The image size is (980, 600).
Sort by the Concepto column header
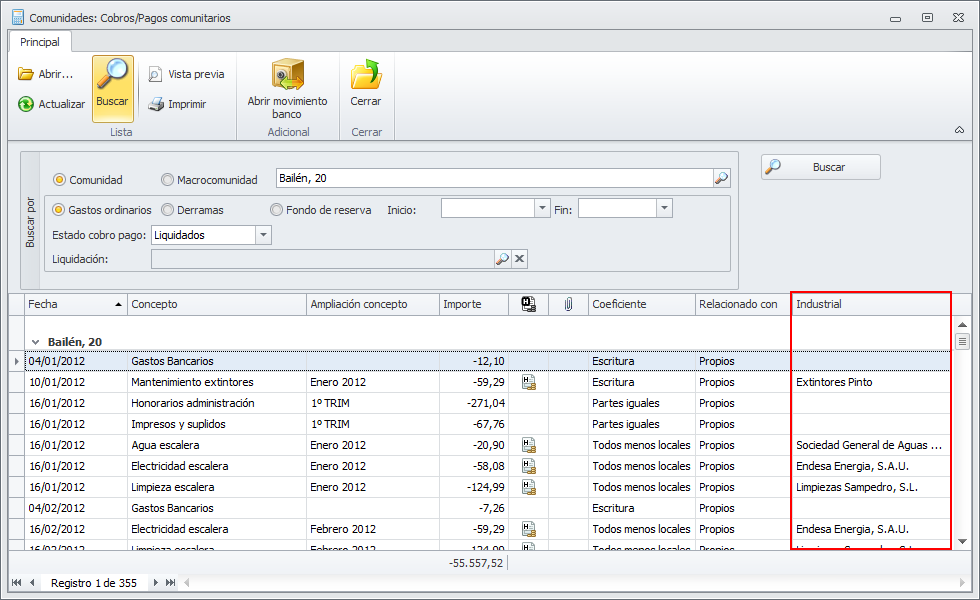pyautogui.click(x=216, y=304)
